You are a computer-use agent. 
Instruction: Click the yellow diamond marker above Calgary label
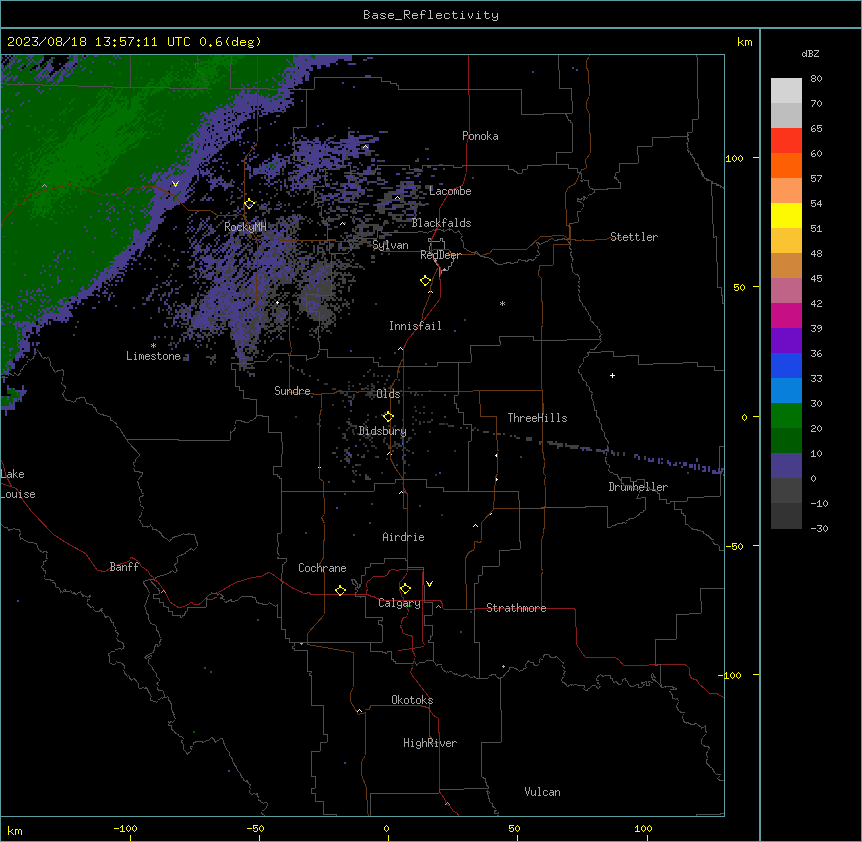405,589
